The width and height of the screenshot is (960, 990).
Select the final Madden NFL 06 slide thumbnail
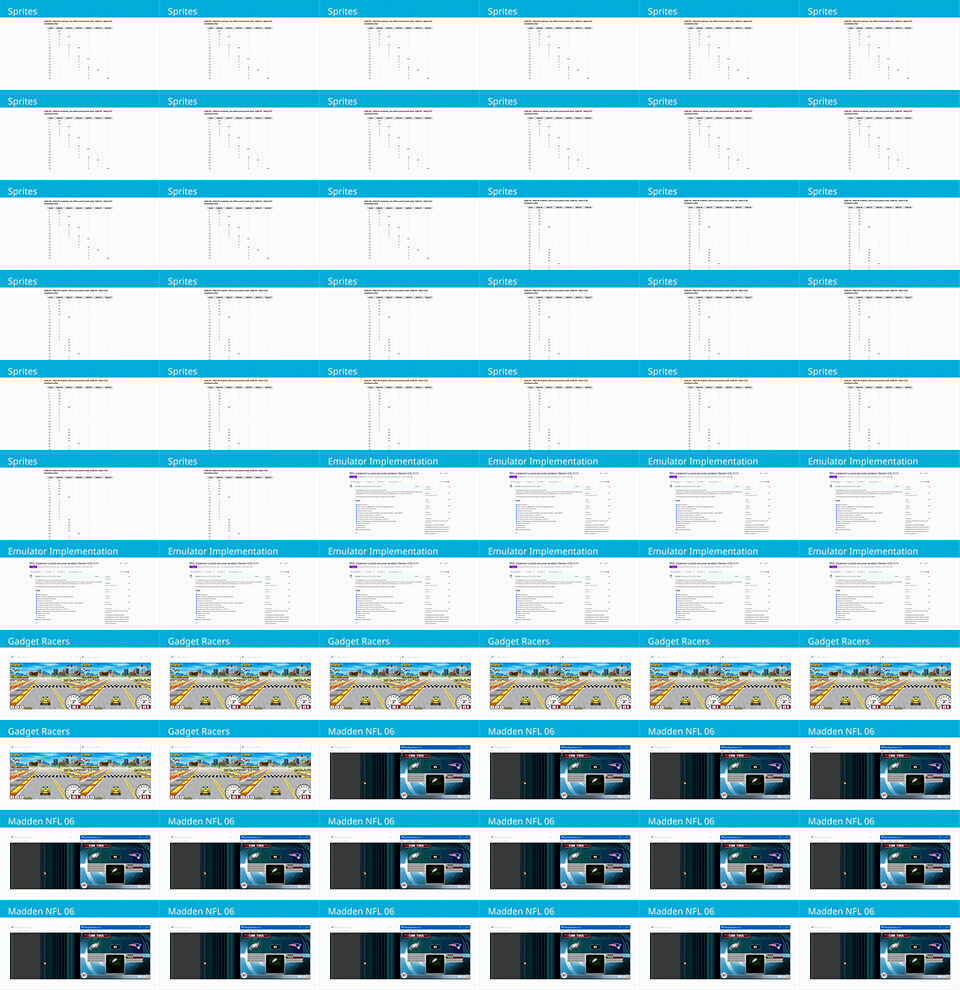click(880, 945)
